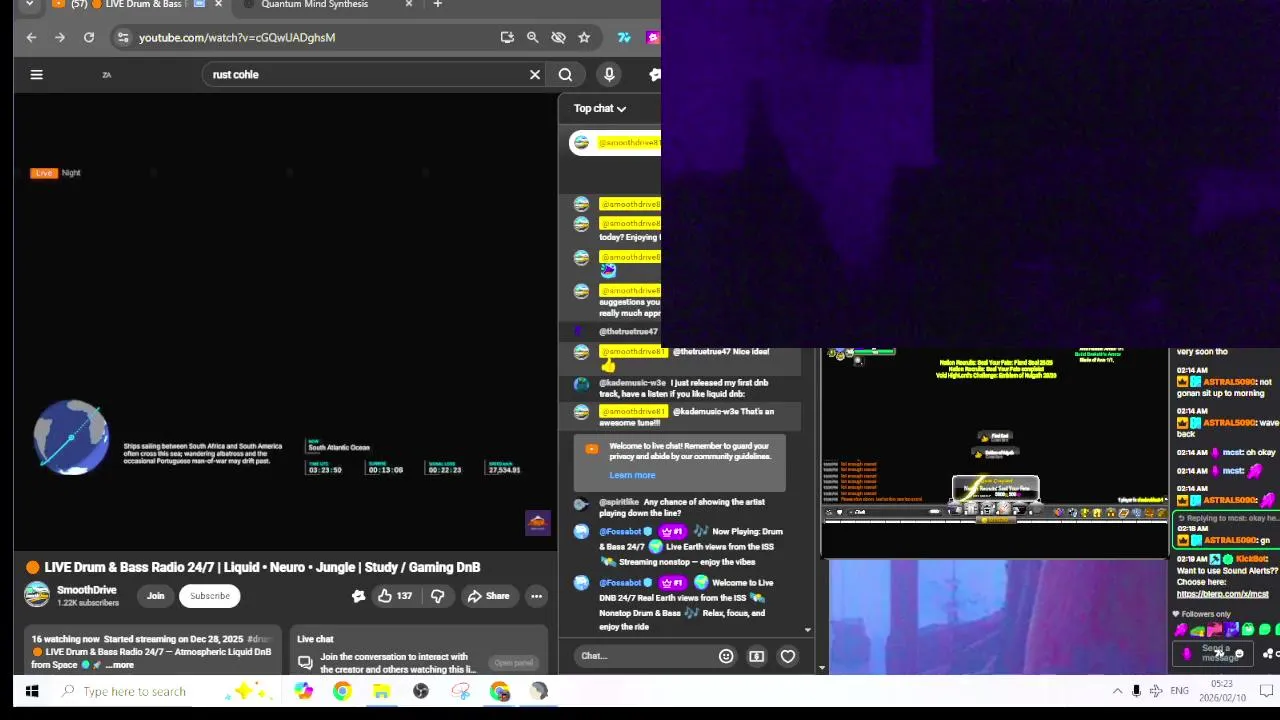Follow the Learn more link in chat
This screenshot has width=1280, height=720.
[632, 476]
